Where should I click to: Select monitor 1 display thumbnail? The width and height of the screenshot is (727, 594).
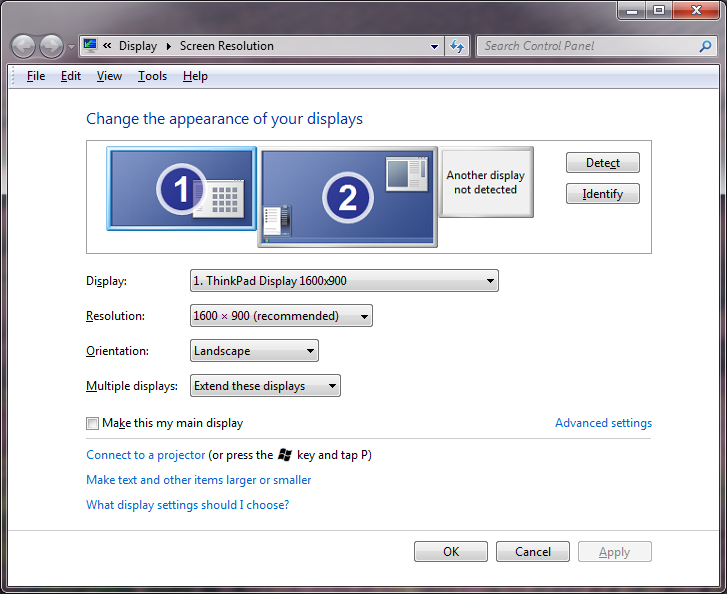pos(181,189)
